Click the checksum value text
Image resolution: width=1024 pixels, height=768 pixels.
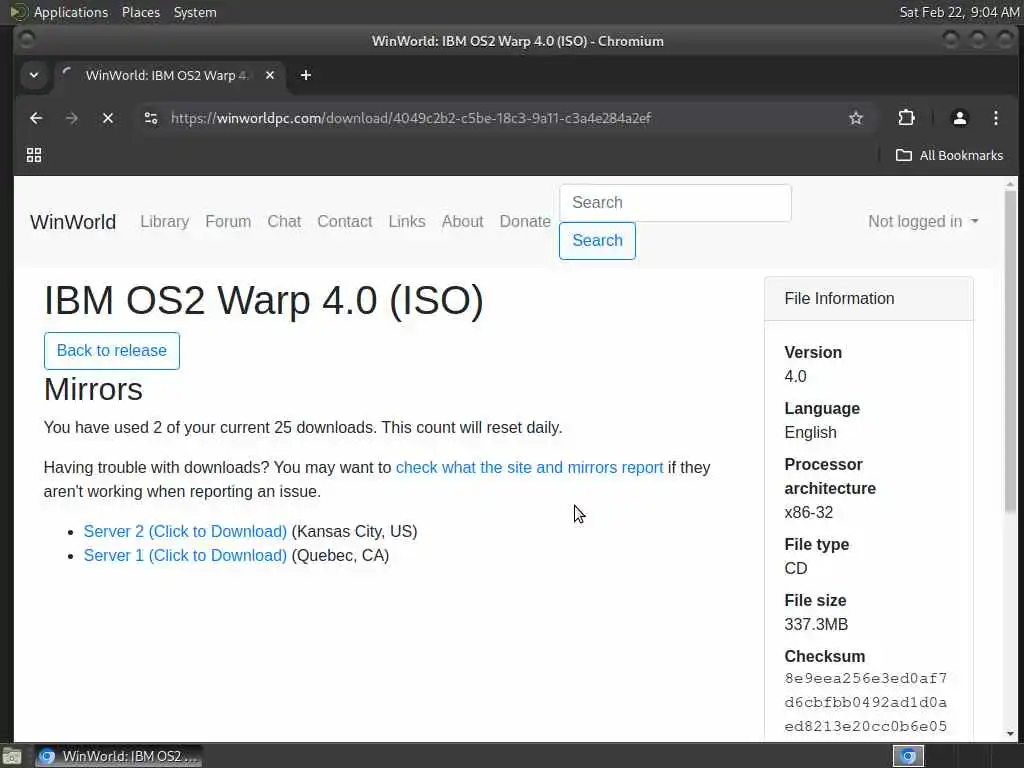865,702
